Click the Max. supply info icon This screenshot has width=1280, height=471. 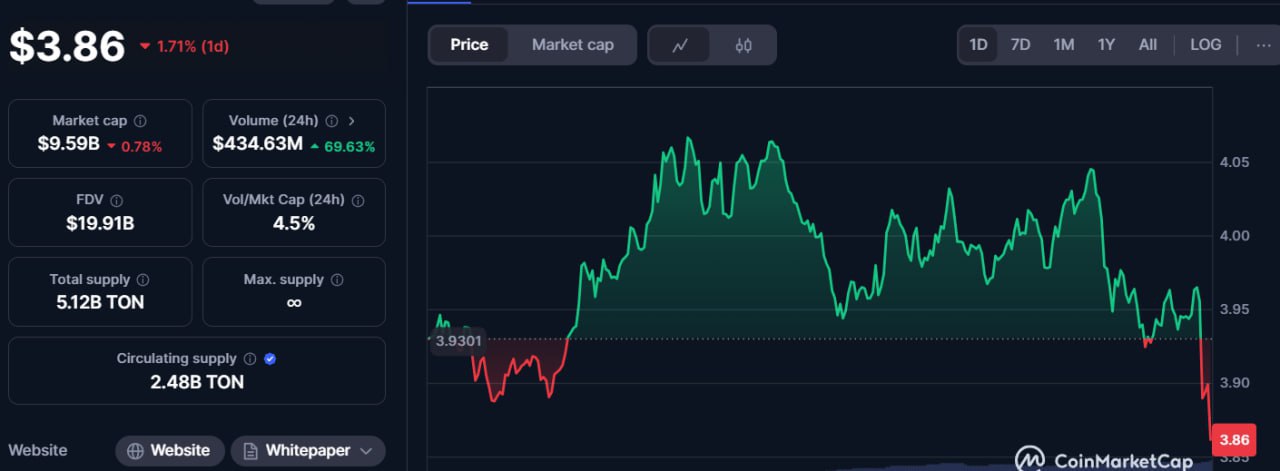tap(337, 280)
